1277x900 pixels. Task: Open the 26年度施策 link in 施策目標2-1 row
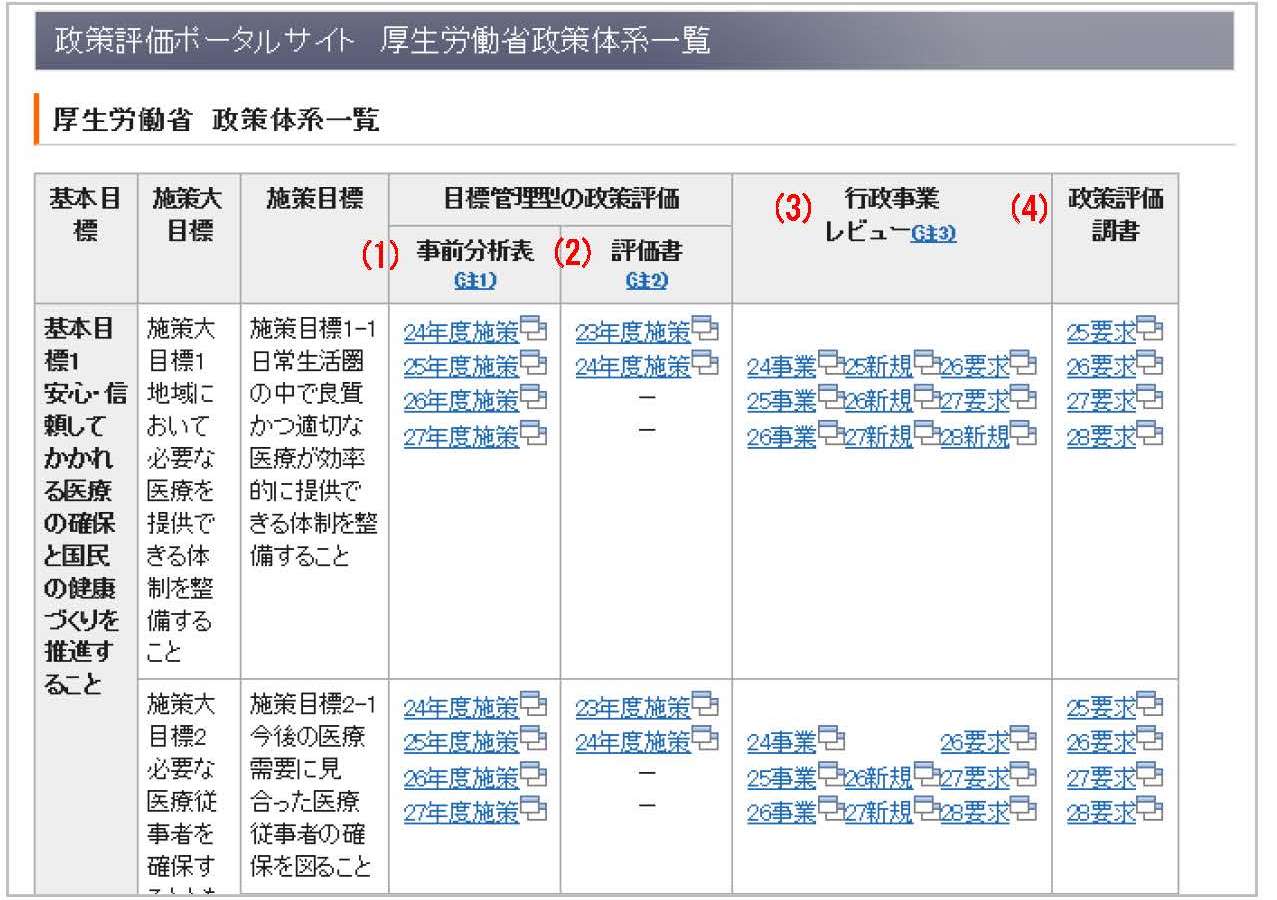462,777
